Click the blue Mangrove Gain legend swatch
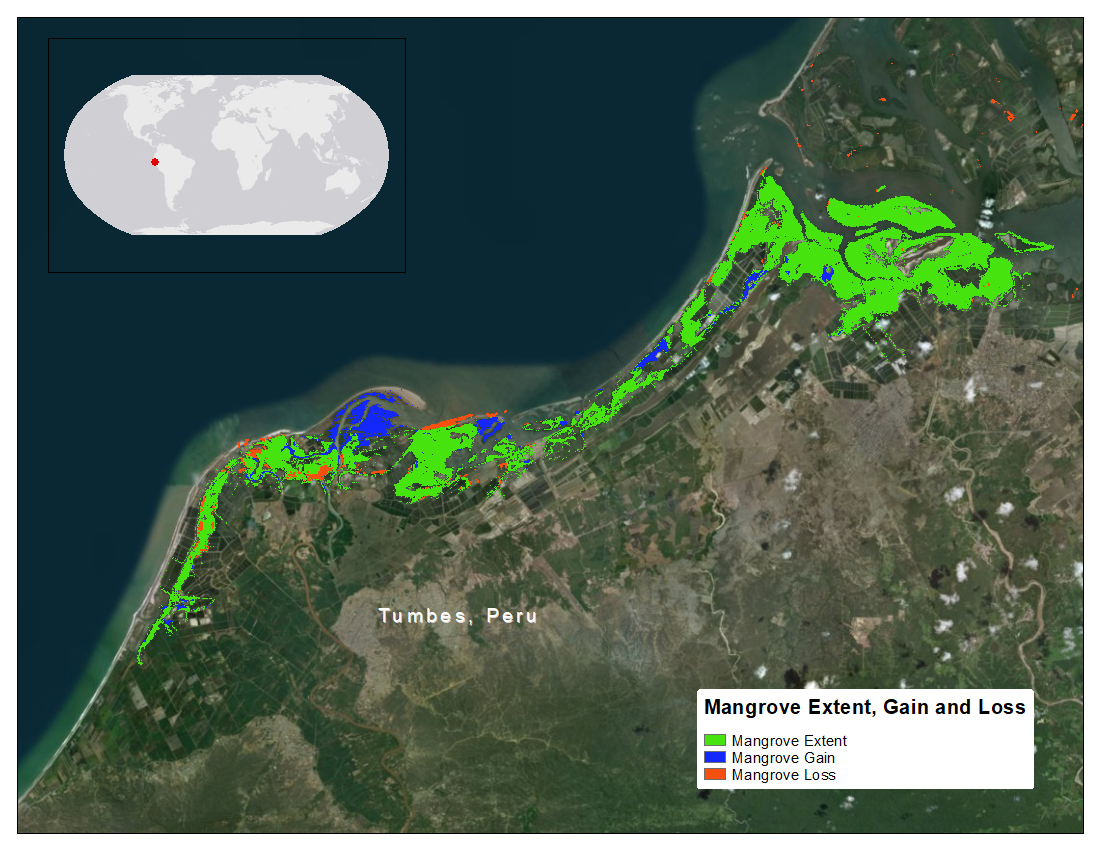The height and width of the screenshot is (850, 1100). coord(716,758)
